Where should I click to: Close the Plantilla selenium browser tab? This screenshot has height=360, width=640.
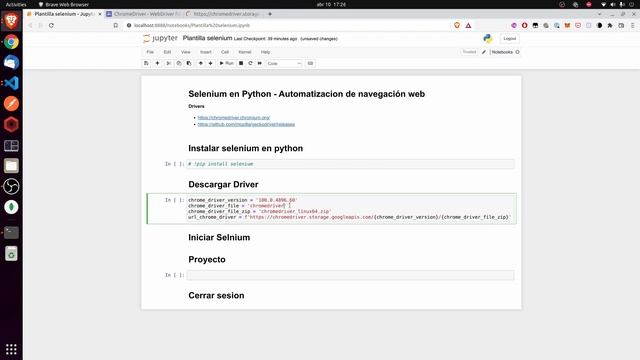point(100,14)
